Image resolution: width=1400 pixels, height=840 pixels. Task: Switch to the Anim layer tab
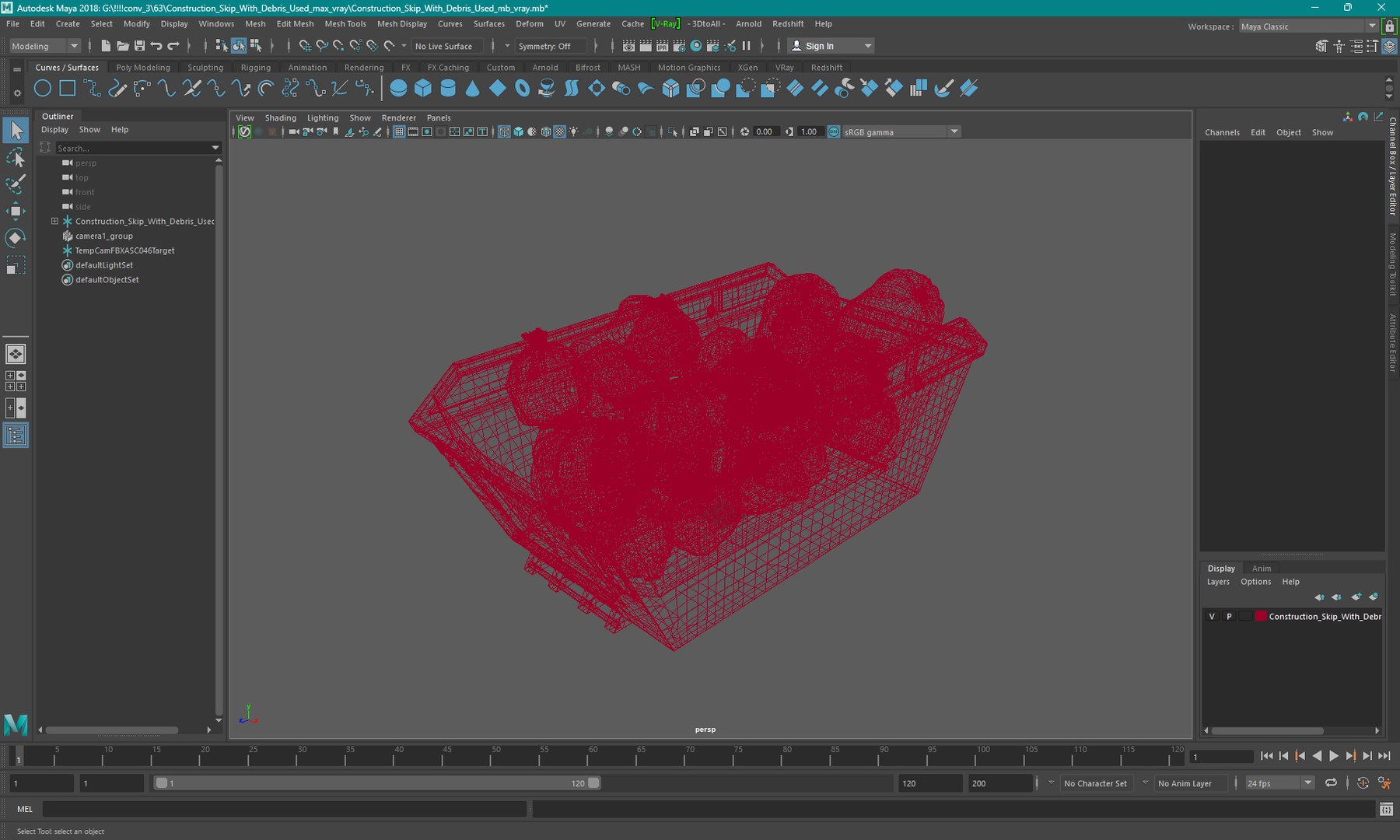[1262, 569]
